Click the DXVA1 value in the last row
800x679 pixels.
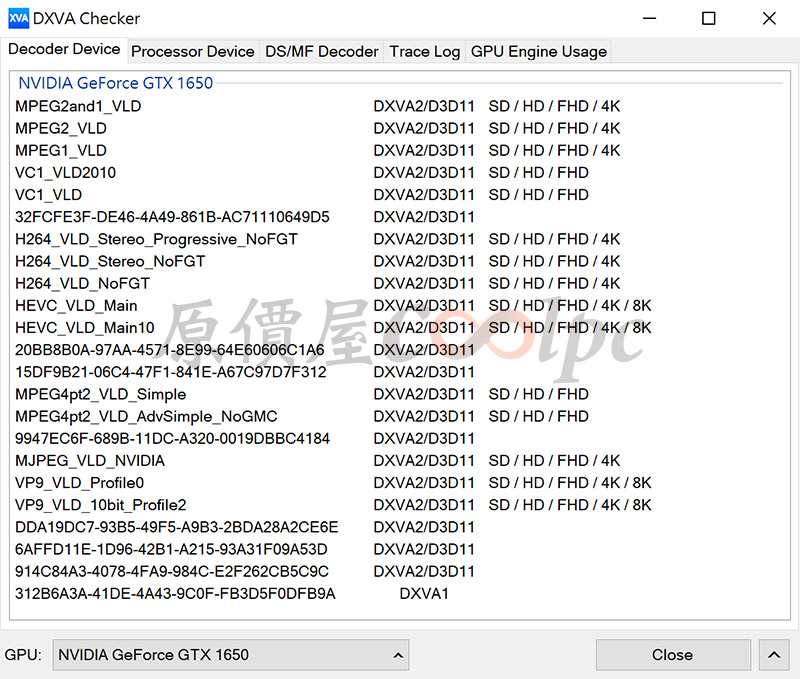coord(424,594)
